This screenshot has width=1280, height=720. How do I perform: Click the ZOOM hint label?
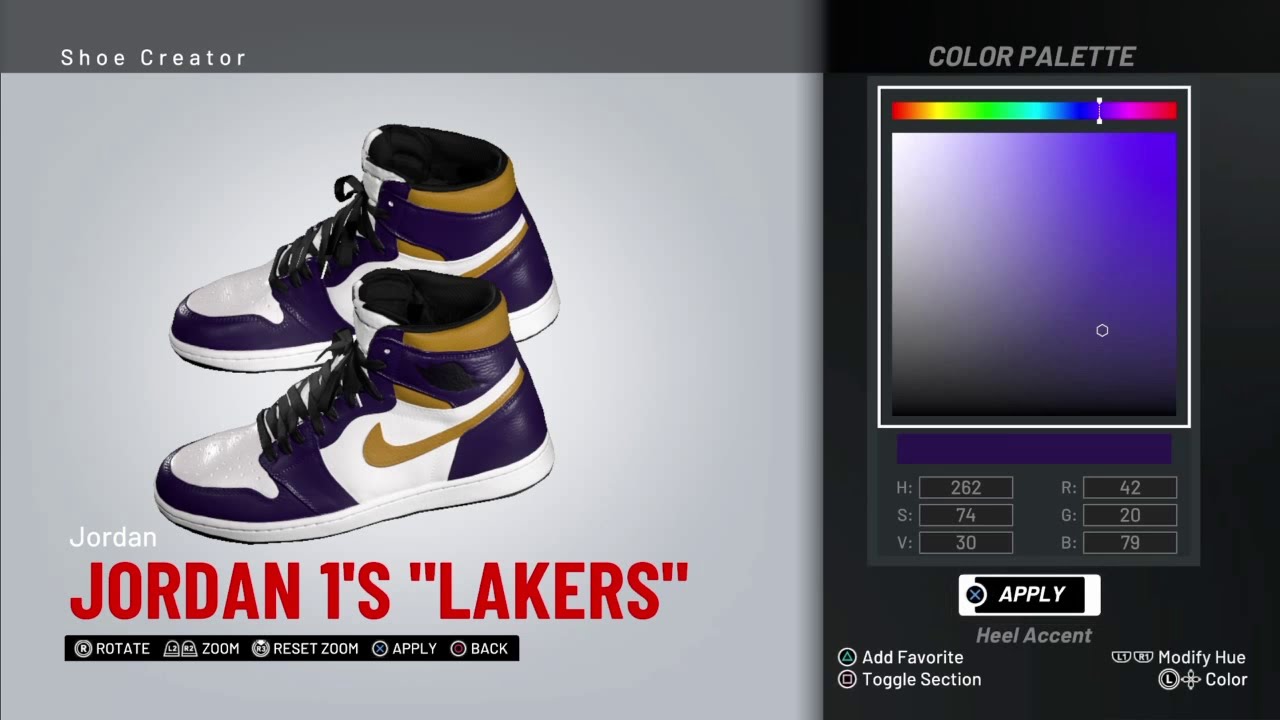220,649
